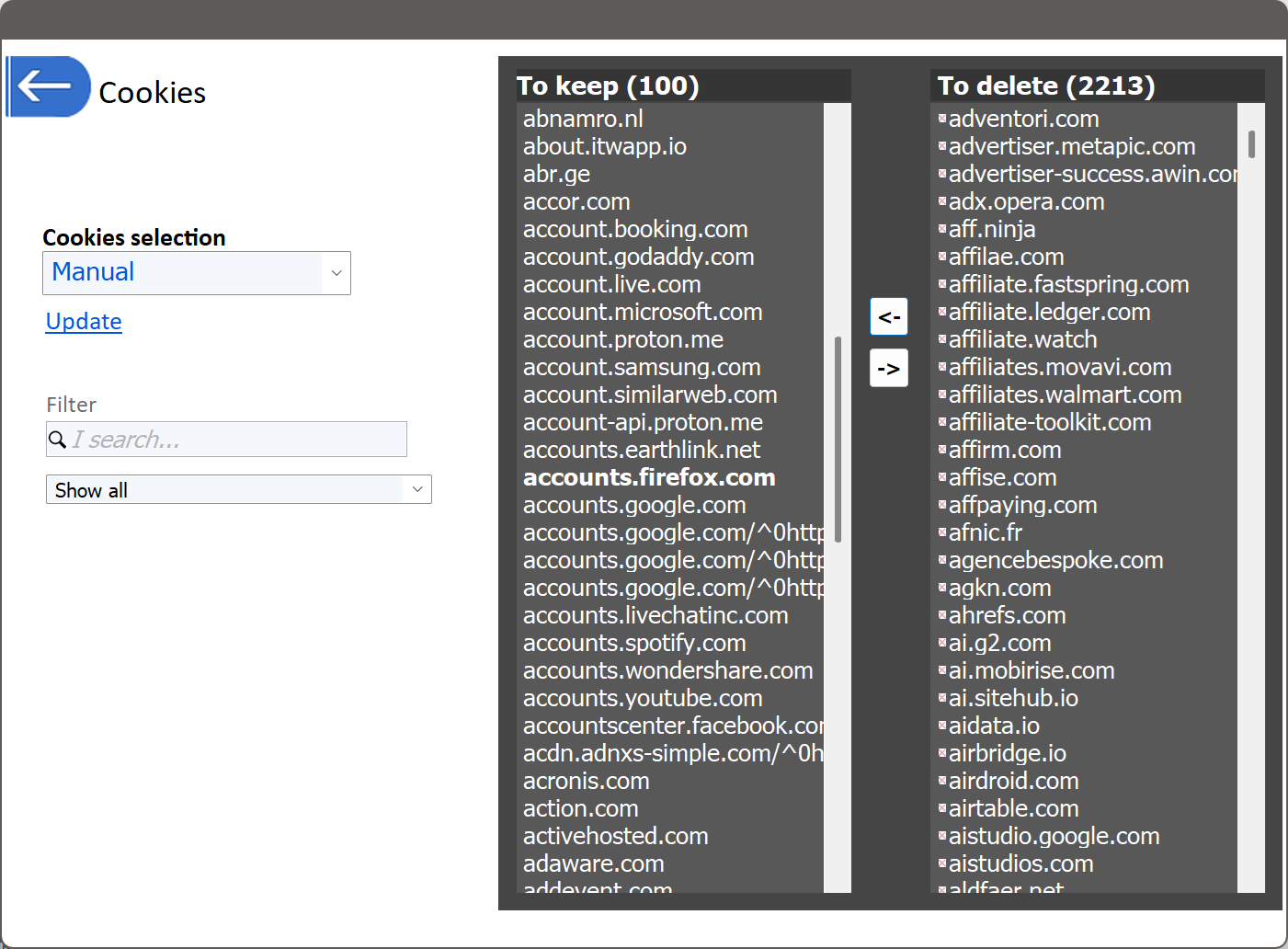Click the small icon beside airtable.com
Image resolution: width=1288 pixels, height=949 pixels.
click(x=942, y=808)
